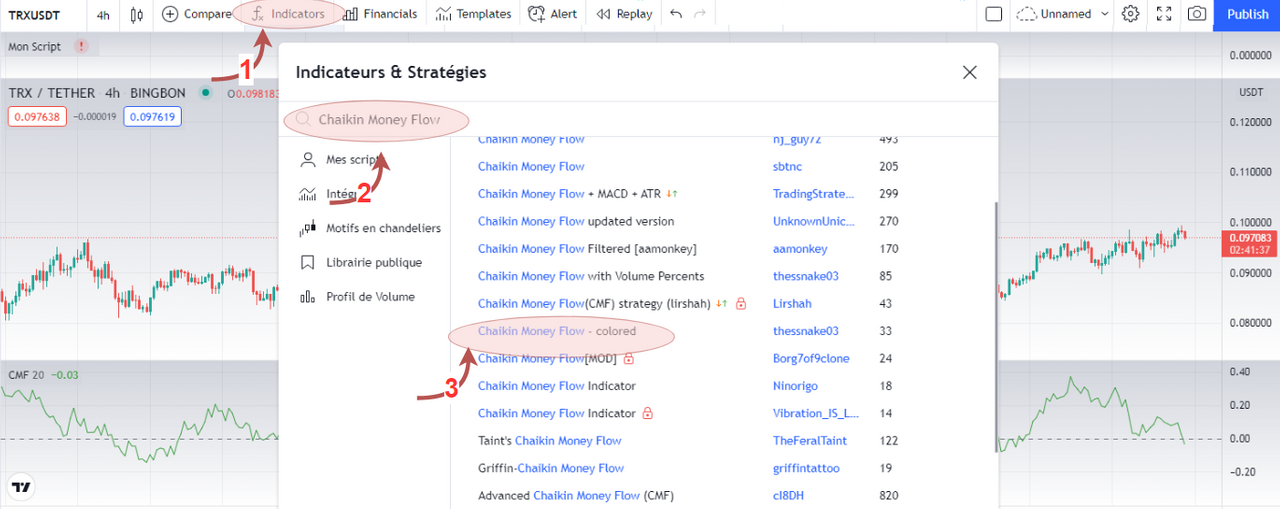Open author aamonkey profile
Viewport: 1280px width, 509px height.
coord(800,248)
